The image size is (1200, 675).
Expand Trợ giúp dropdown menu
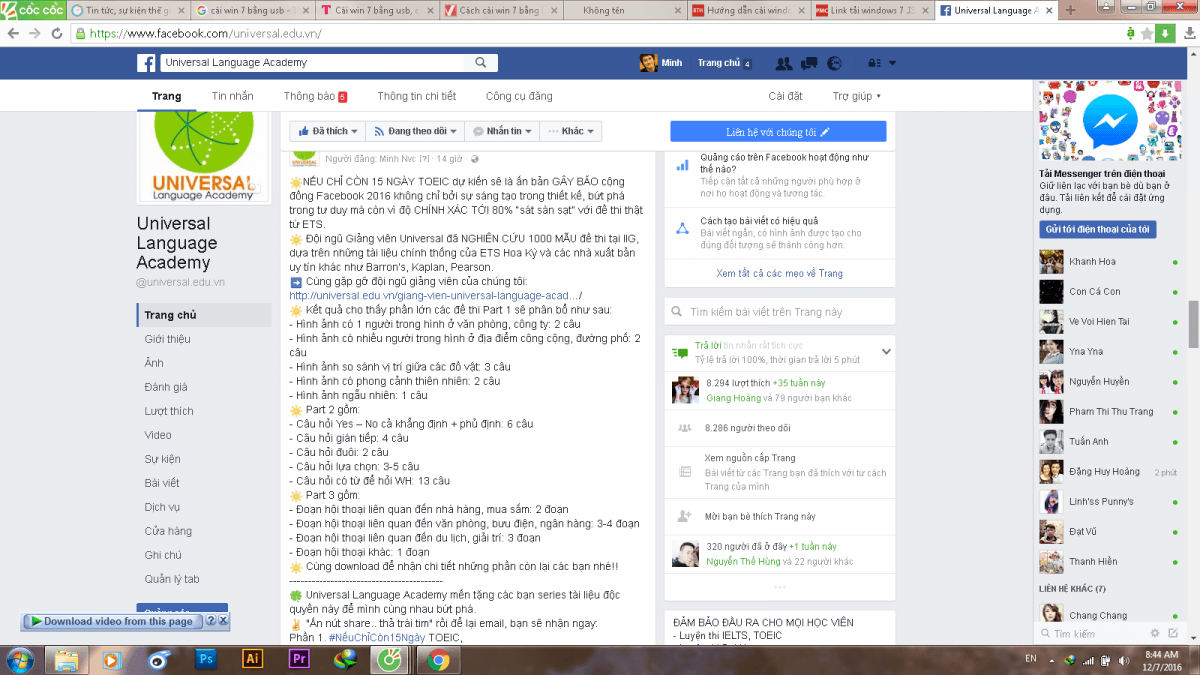point(857,96)
